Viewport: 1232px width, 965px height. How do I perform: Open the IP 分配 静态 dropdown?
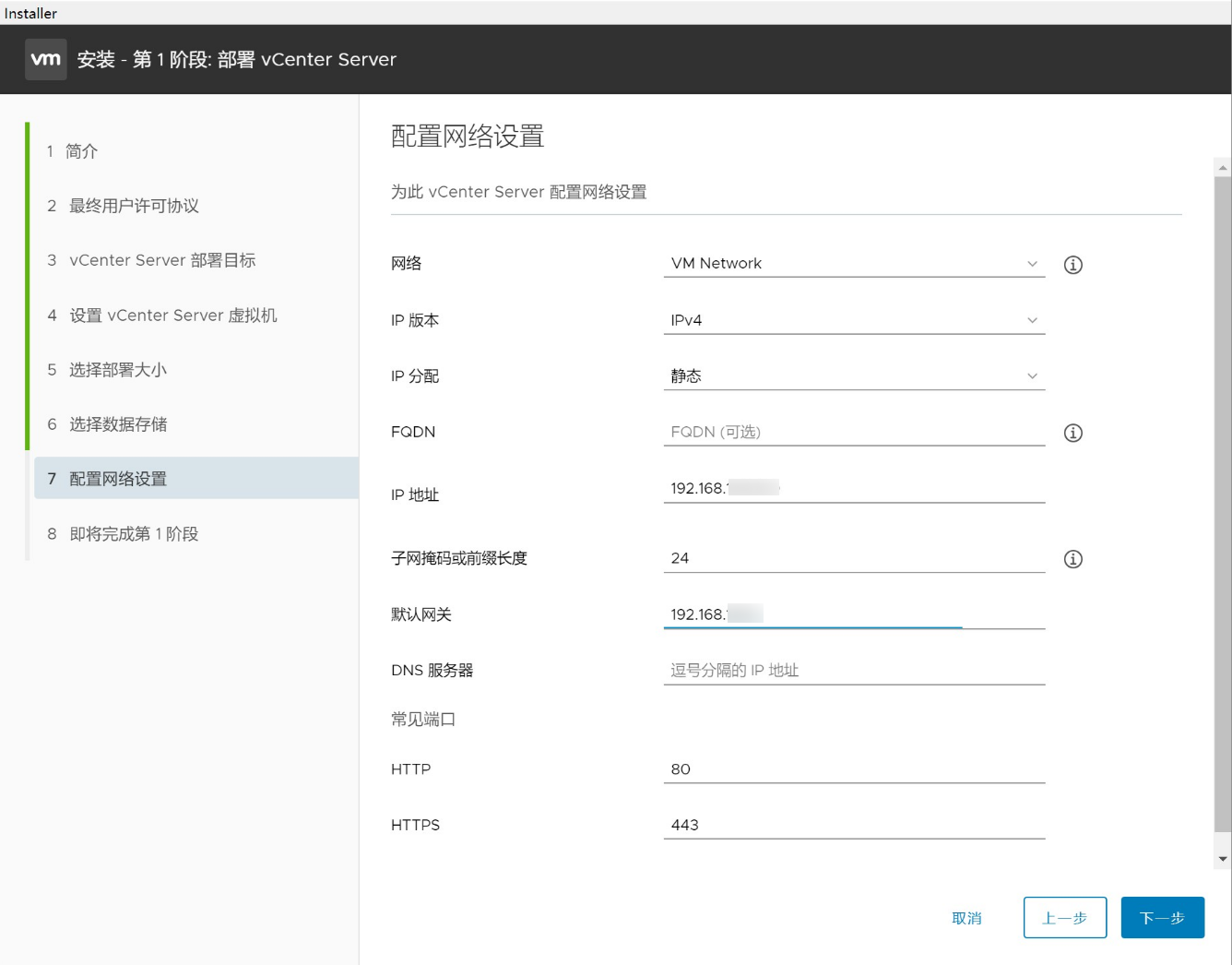[853, 376]
